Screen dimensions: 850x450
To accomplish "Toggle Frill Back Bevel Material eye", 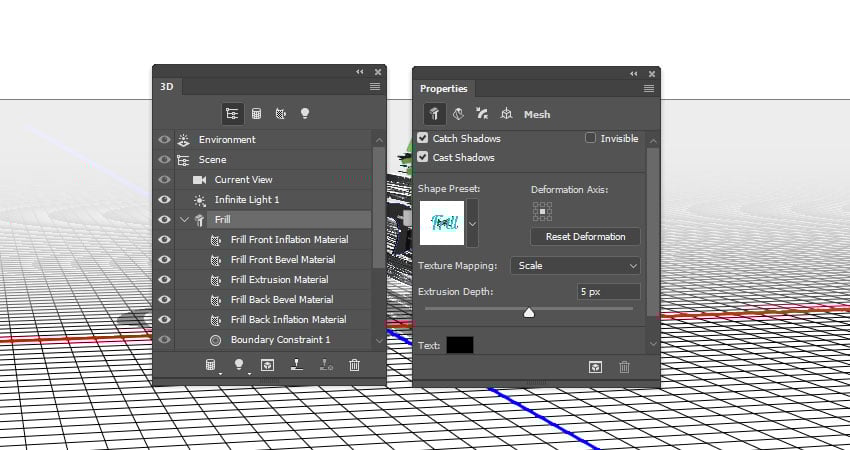I will coord(164,300).
